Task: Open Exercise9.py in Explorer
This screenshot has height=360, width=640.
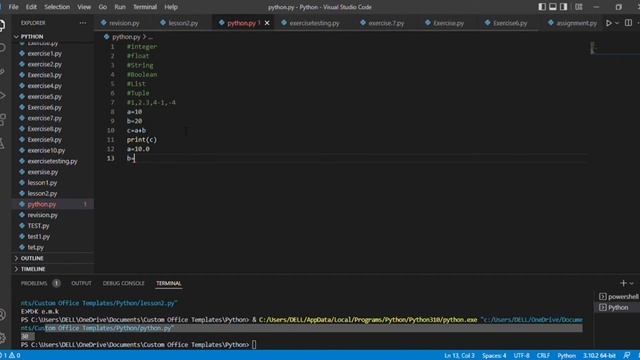Action: (x=44, y=140)
